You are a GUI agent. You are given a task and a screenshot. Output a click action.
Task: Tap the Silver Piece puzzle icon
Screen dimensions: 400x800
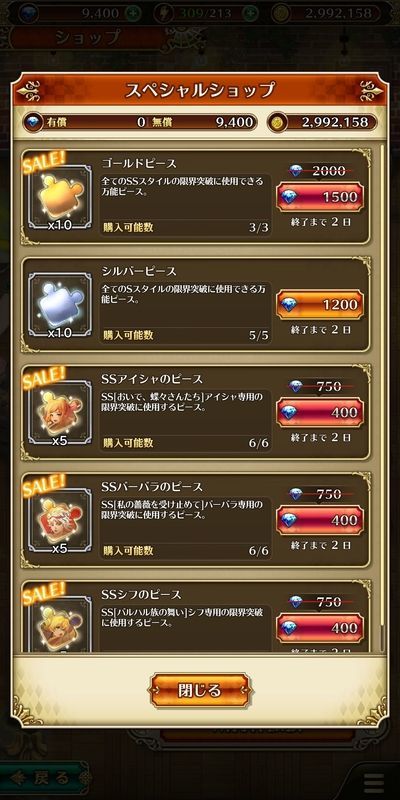(x=60, y=305)
